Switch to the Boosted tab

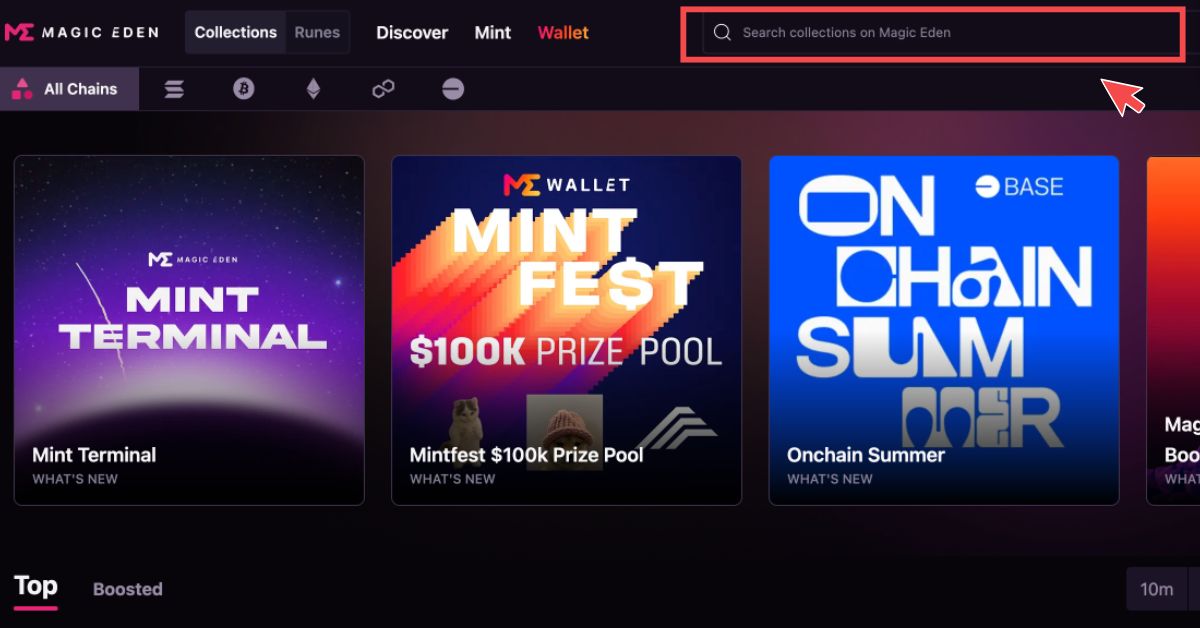(x=127, y=590)
